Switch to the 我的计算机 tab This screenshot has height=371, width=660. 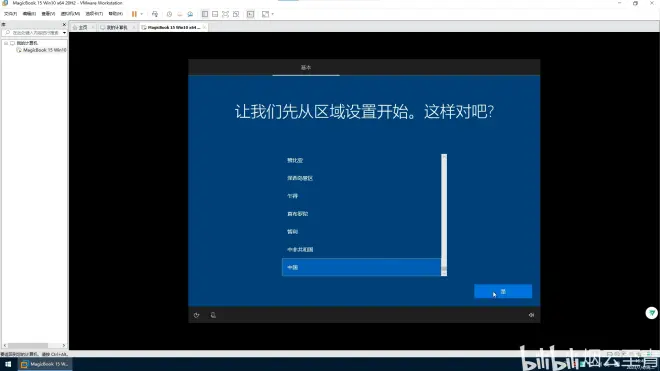(x=117, y=27)
